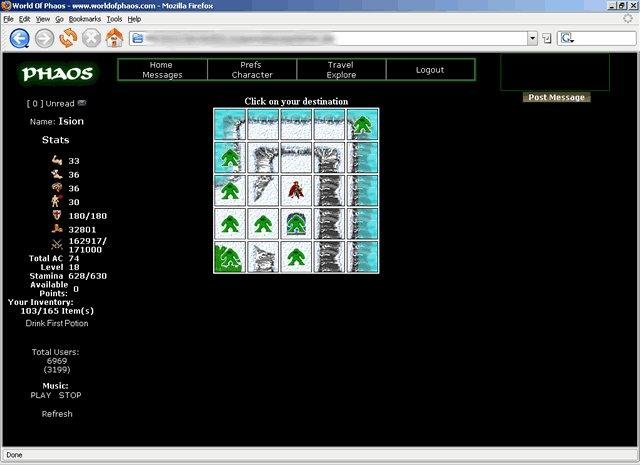Click the page icon in the address bar
Screen dimensions: 640x465
(x=138, y=38)
